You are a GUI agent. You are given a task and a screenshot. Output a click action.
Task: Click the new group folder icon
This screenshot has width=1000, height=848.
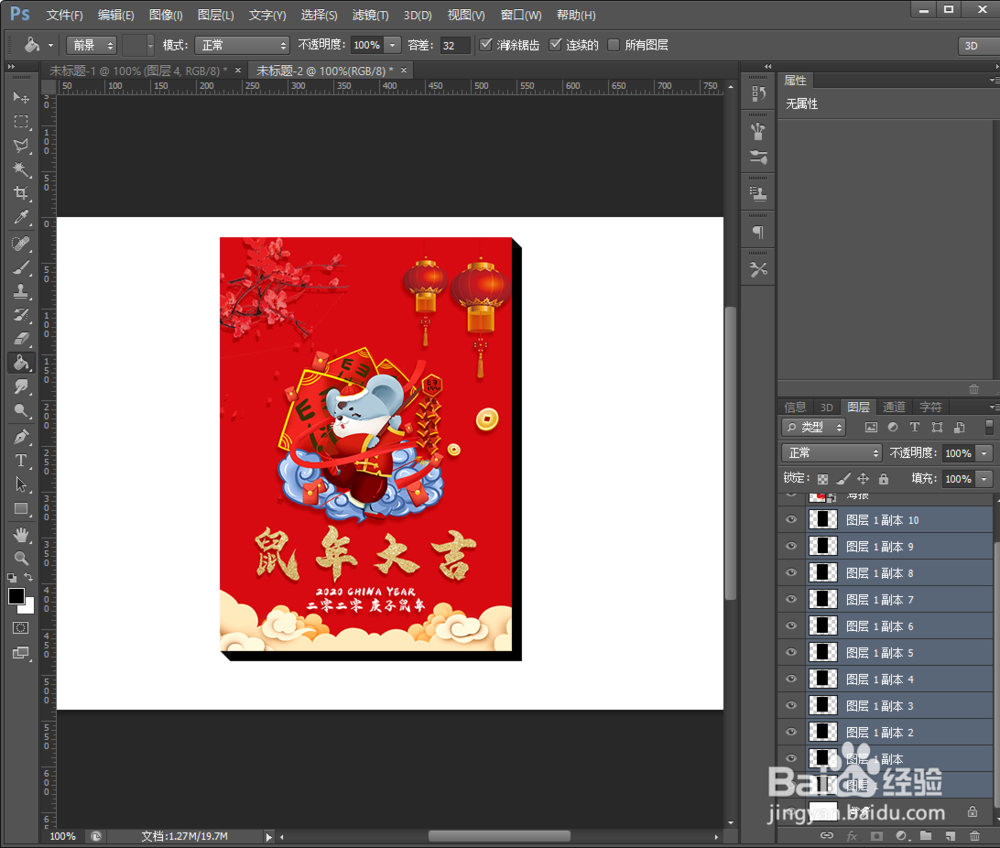coord(925,835)
